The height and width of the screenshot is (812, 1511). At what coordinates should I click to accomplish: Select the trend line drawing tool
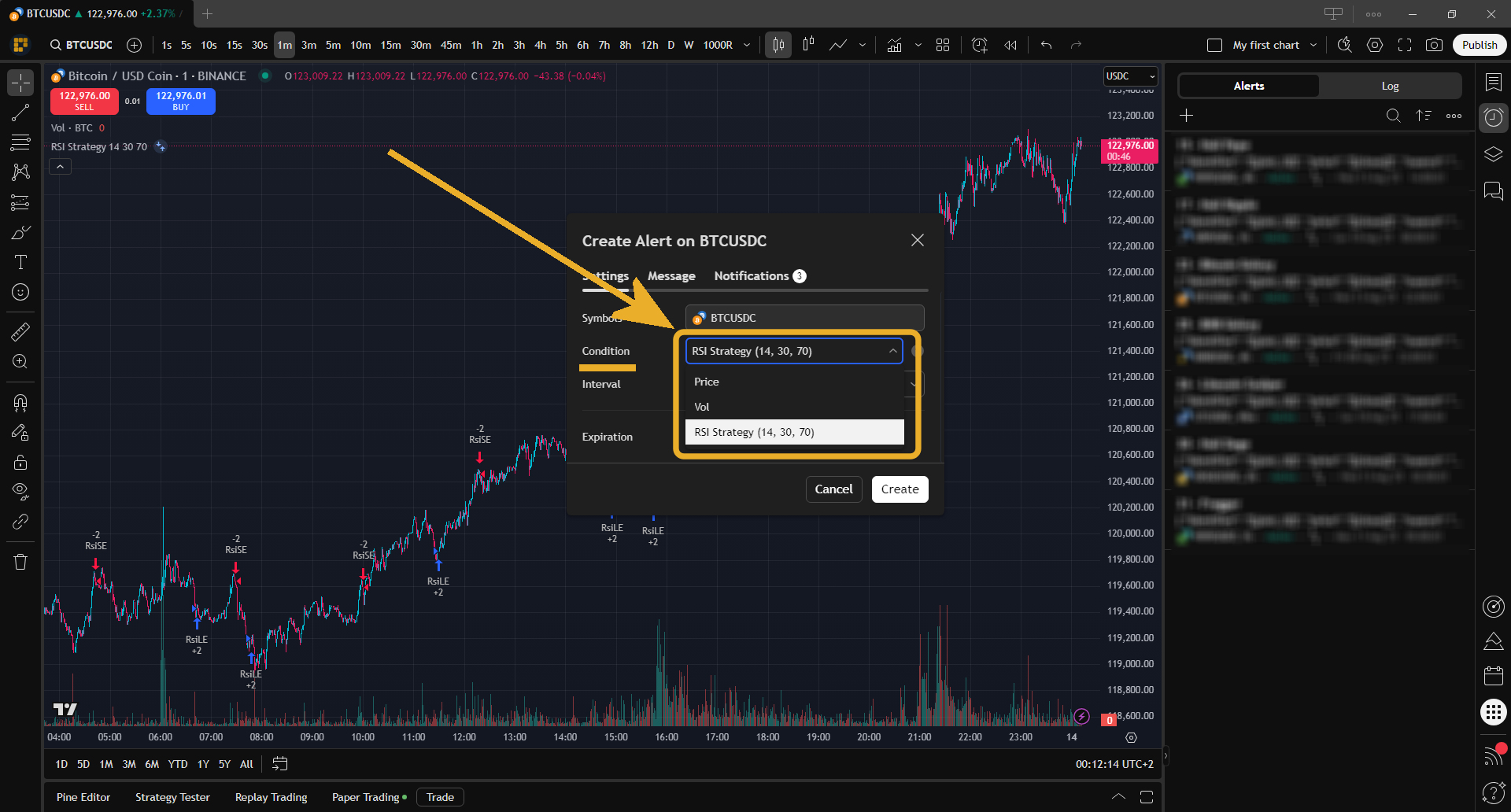tap(20, 113)
